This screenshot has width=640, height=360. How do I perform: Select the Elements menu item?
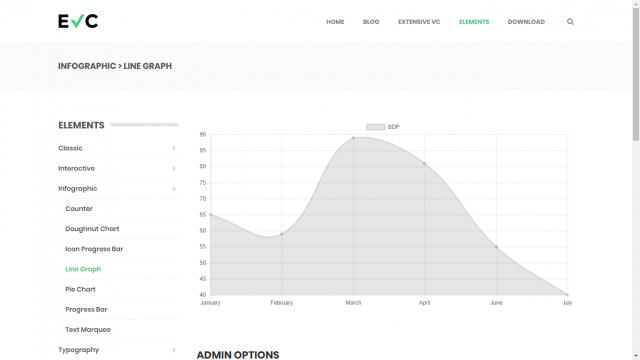click(474, 22)
